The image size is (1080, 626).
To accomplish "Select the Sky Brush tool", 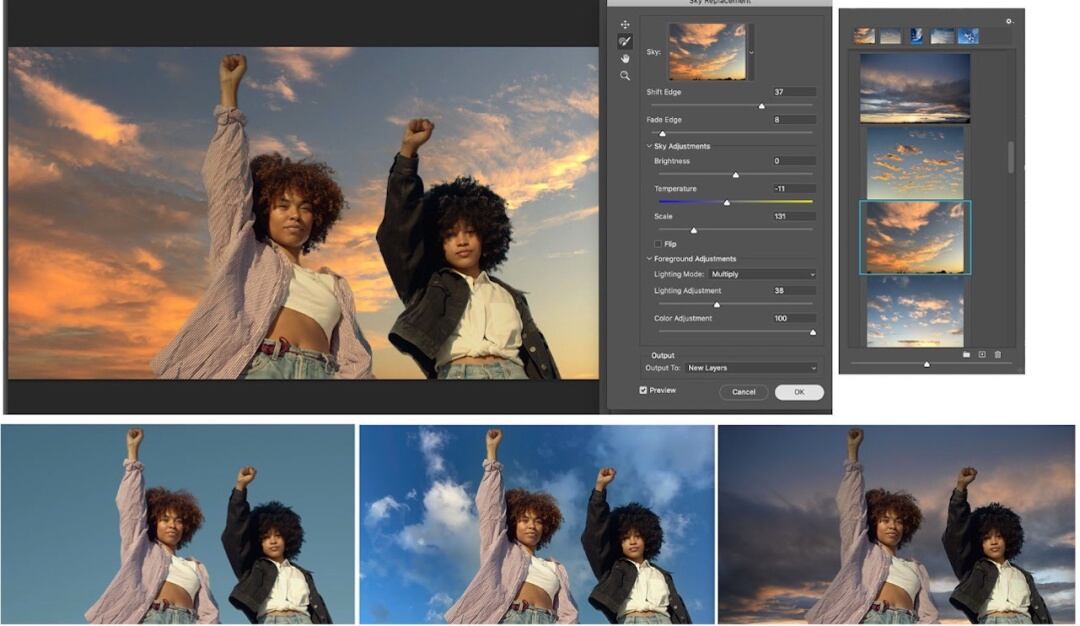I will [x=625, y=42].
